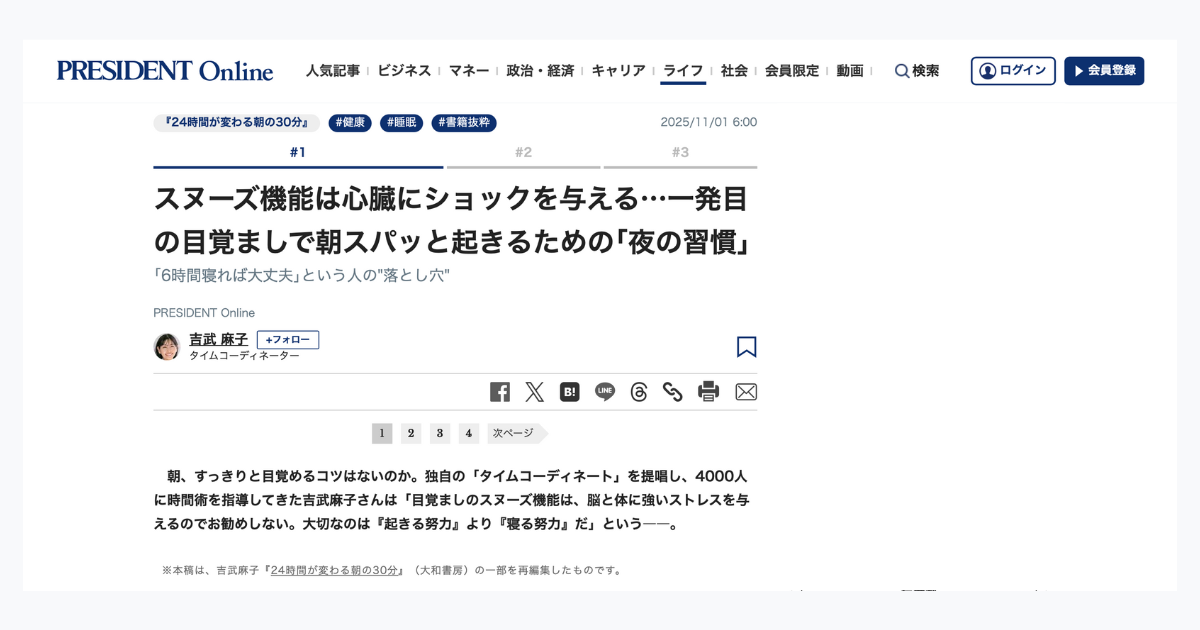1200x630 pixels.
Task: Bookmark this article
Action: (746, 347)
